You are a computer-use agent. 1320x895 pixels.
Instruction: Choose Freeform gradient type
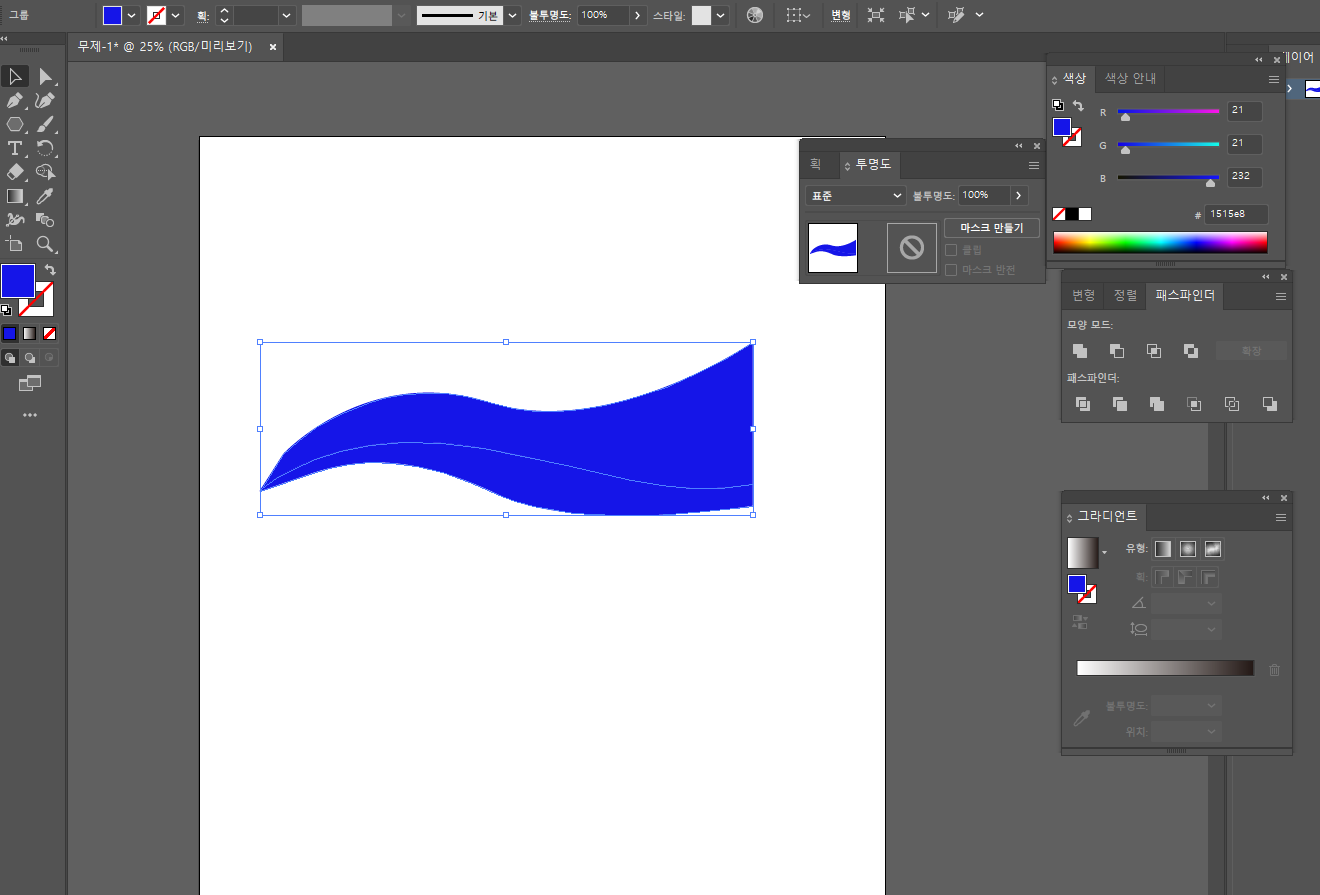pyautogui.click(x=1213, y=549)
